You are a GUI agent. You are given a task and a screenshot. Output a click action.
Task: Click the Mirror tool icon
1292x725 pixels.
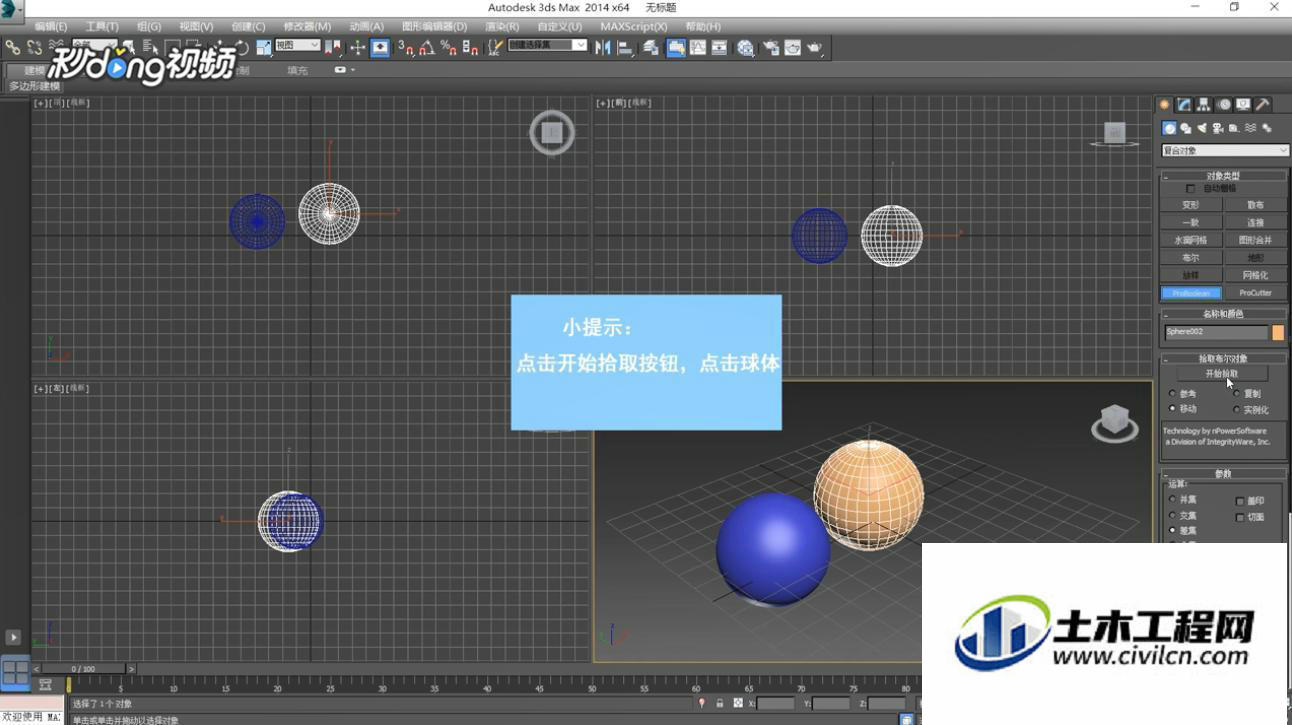[x=603, y=47]
